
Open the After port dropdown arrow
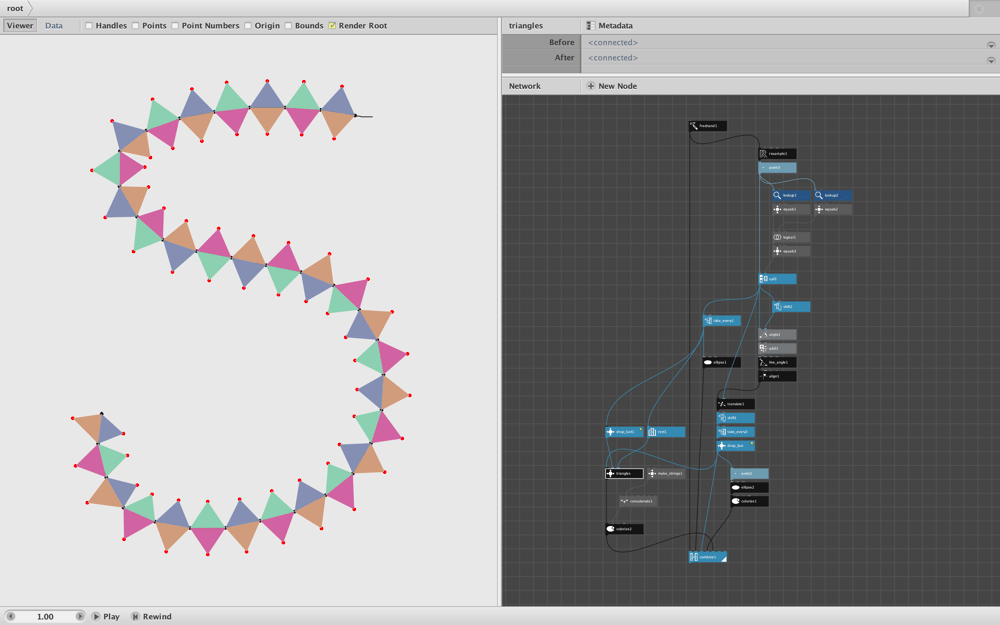click(991, 60)
